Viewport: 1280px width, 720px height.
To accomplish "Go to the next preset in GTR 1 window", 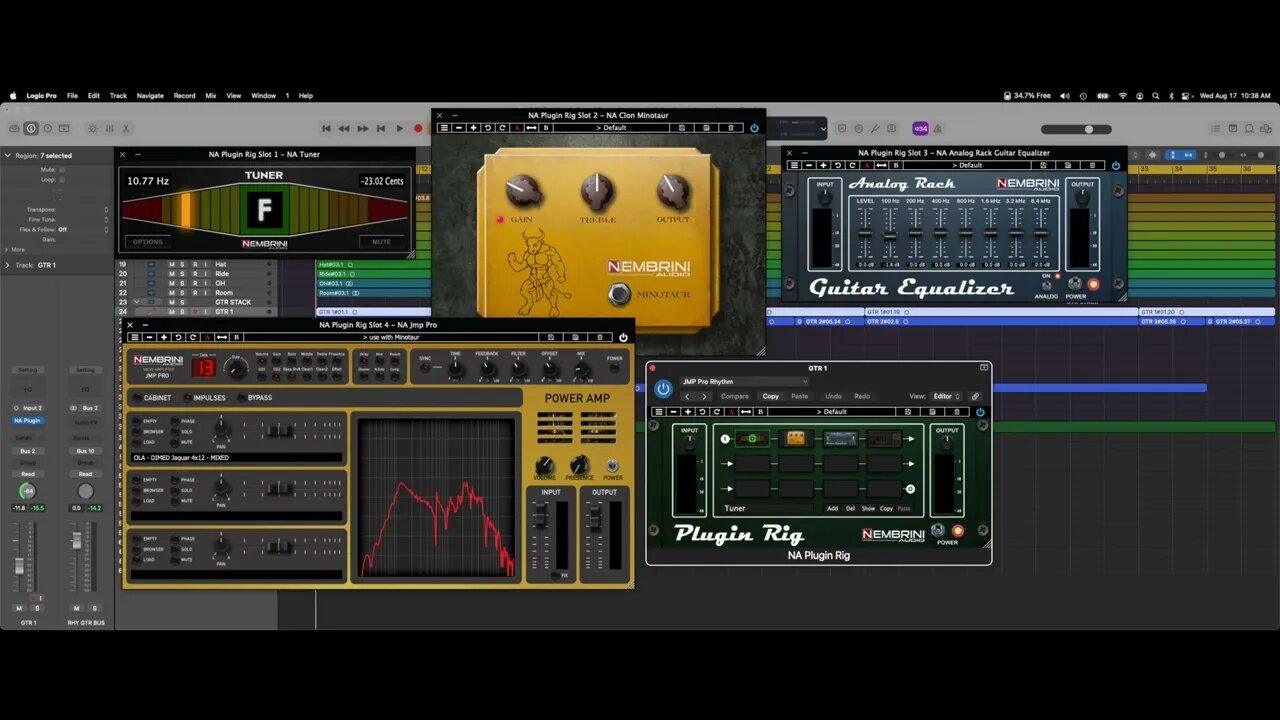I will point(704,396).
